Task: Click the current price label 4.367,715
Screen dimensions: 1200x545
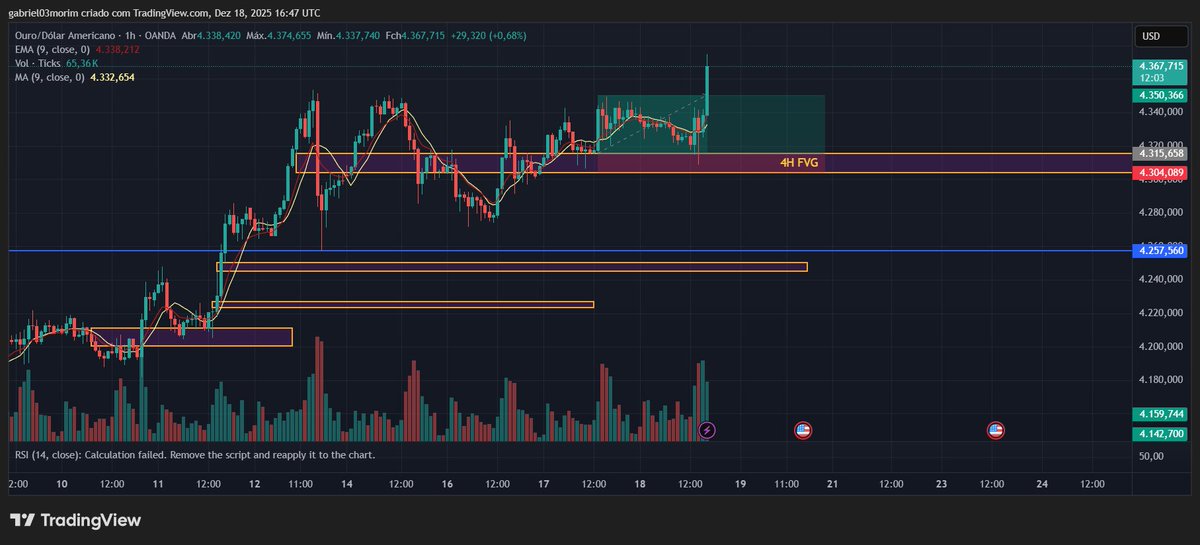Action: pyautogui.click(x=1160, y=66)
